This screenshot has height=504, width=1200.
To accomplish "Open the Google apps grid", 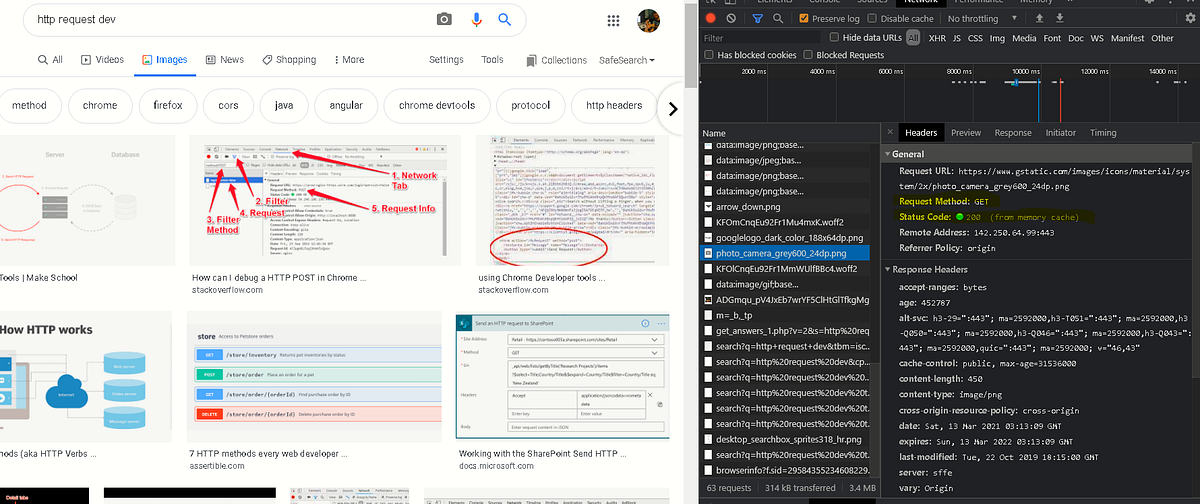I will point(614,20).
